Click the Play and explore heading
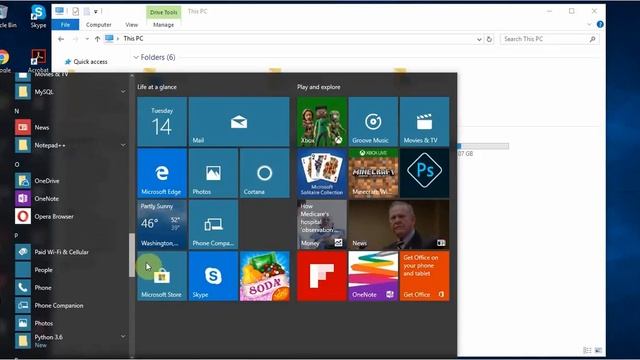640x360 pixels. pos(318,87)
